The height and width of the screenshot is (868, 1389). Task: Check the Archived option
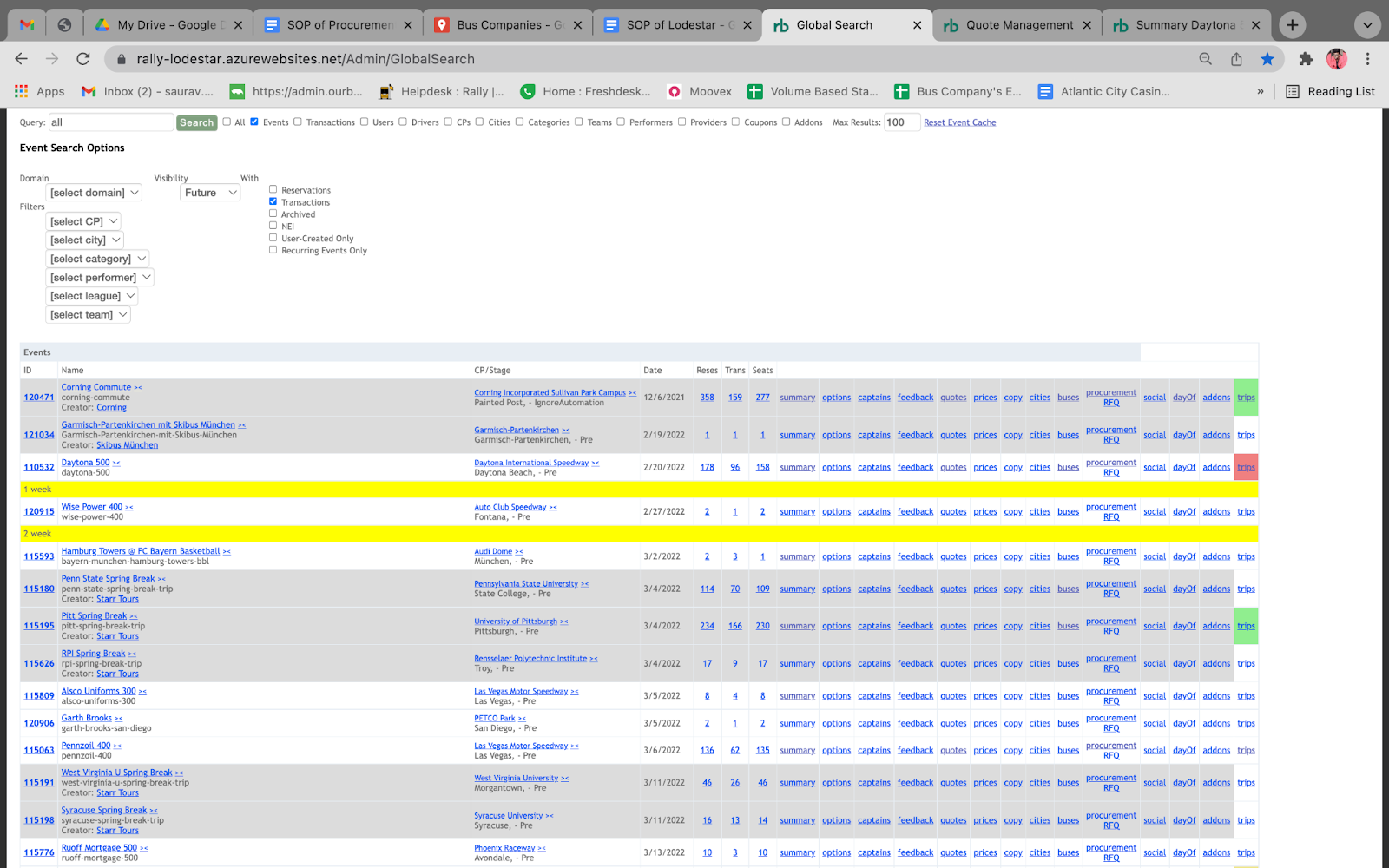pos(273,214)
